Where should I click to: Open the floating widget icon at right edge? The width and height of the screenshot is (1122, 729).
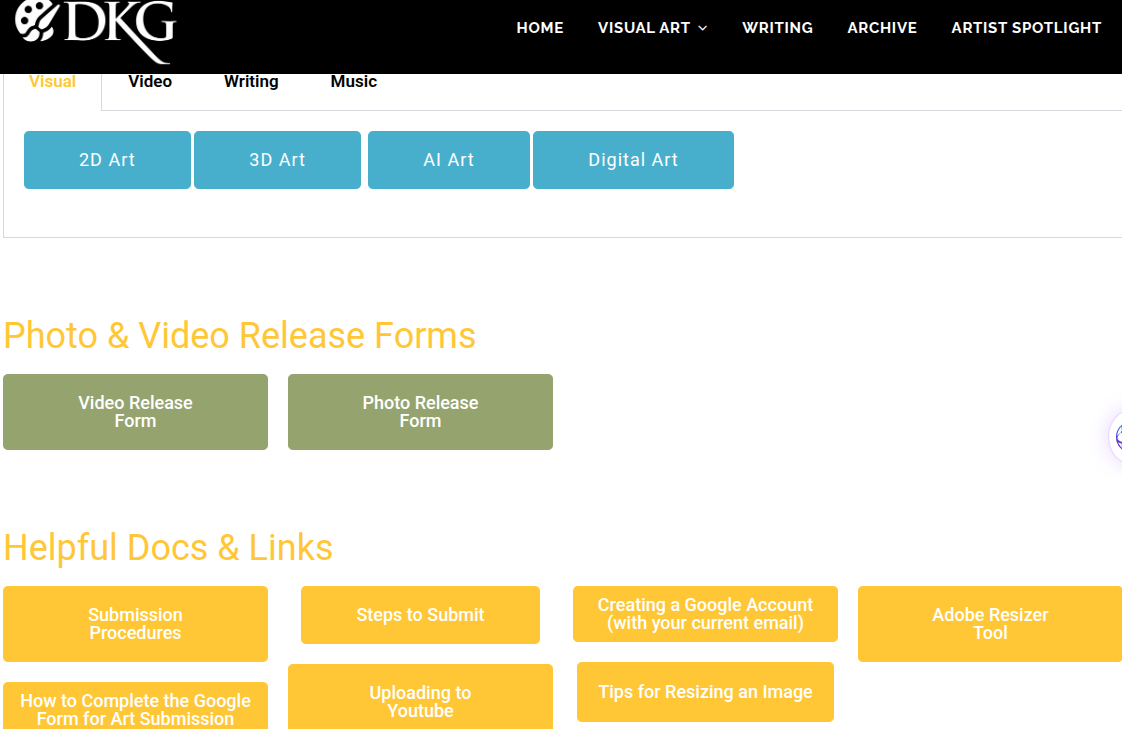(x=1116, y=436)
